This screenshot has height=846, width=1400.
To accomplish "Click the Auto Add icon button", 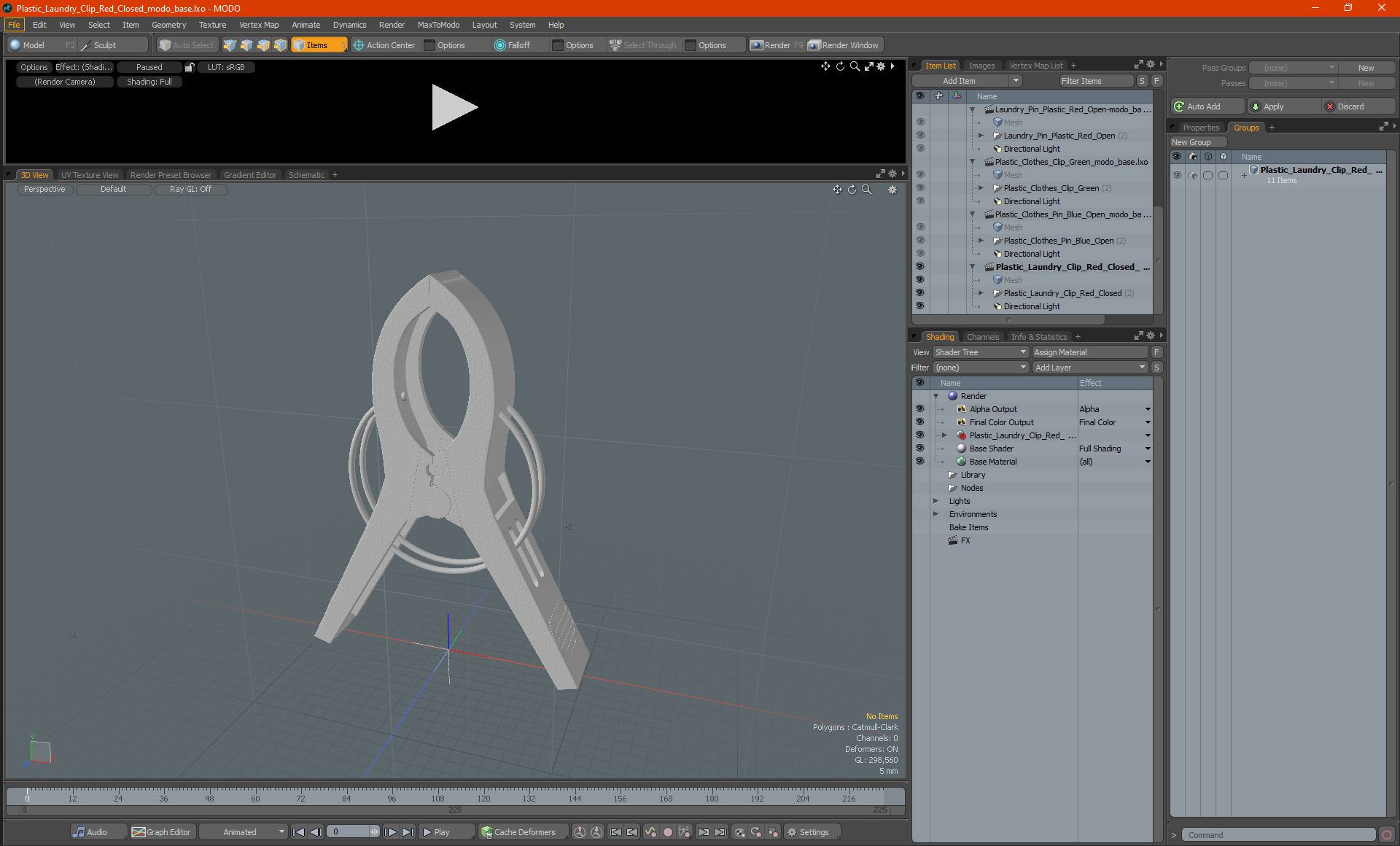I will pyautogui.click(x=1207, y=106).
